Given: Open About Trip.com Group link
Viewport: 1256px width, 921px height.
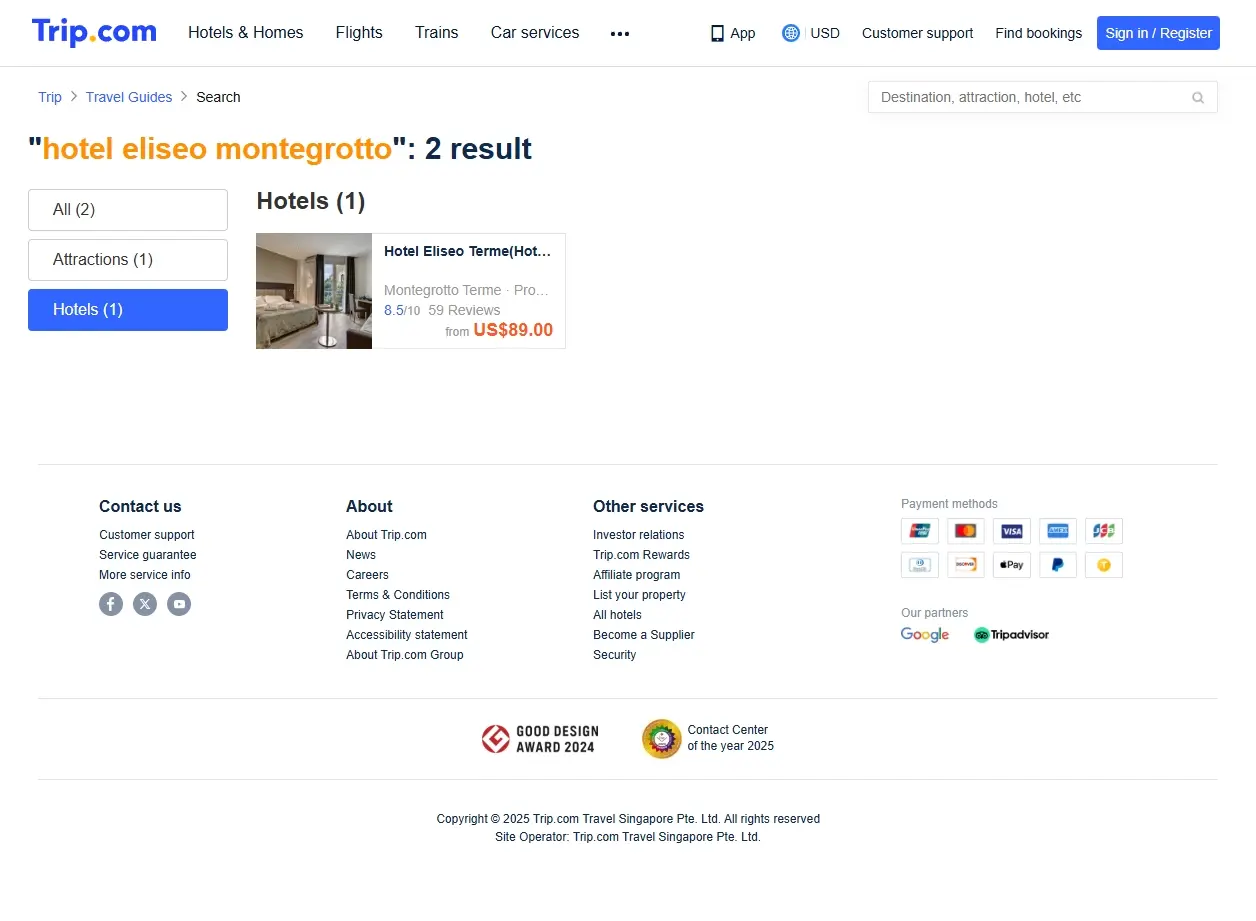Looking at the screenshot, I should coord(405,655).
